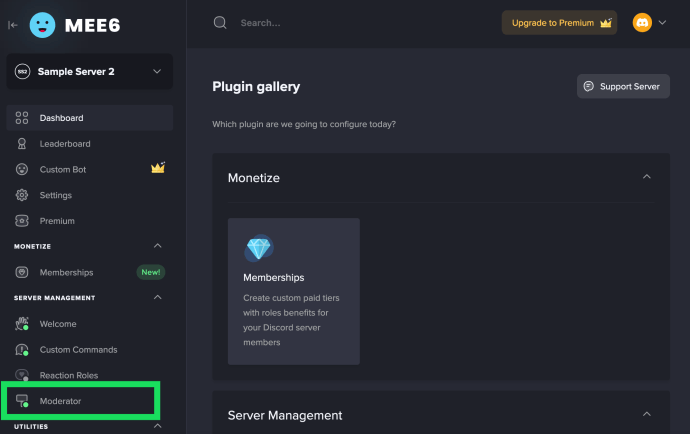The height and width of the screenshot is (434, 690).
Task: Click the Settings gear icon
Action: 22,195
